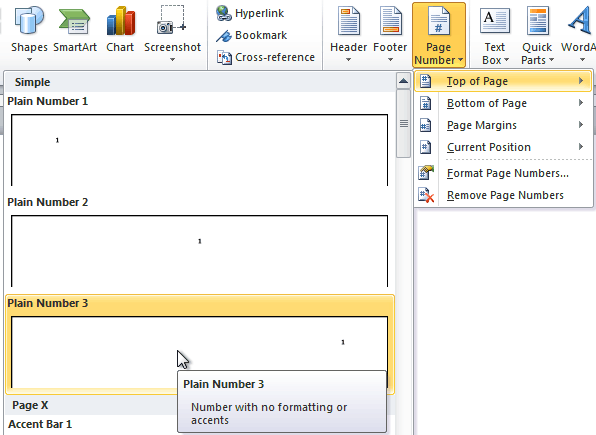Expand the Header dropdown arrow

click(348, 60)
